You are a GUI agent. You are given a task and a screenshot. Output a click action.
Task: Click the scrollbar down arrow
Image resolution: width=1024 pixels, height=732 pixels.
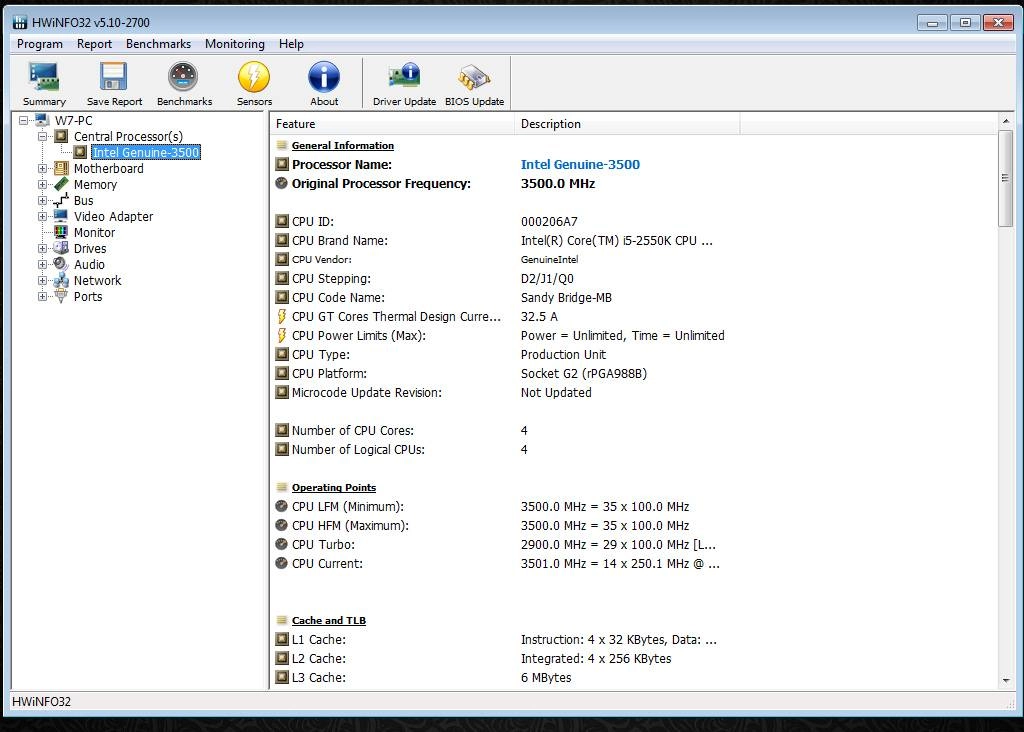click(x=1005, y=680)
